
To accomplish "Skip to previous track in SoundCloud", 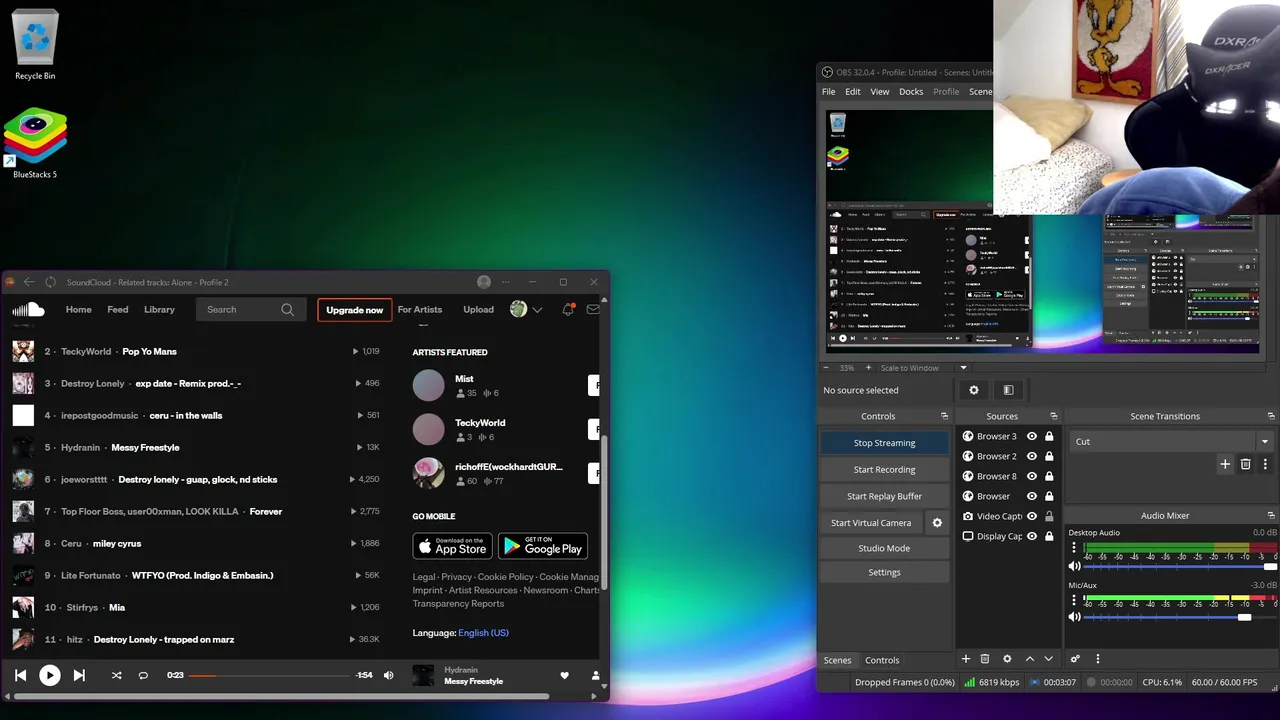I will click(x=20, y=676).
